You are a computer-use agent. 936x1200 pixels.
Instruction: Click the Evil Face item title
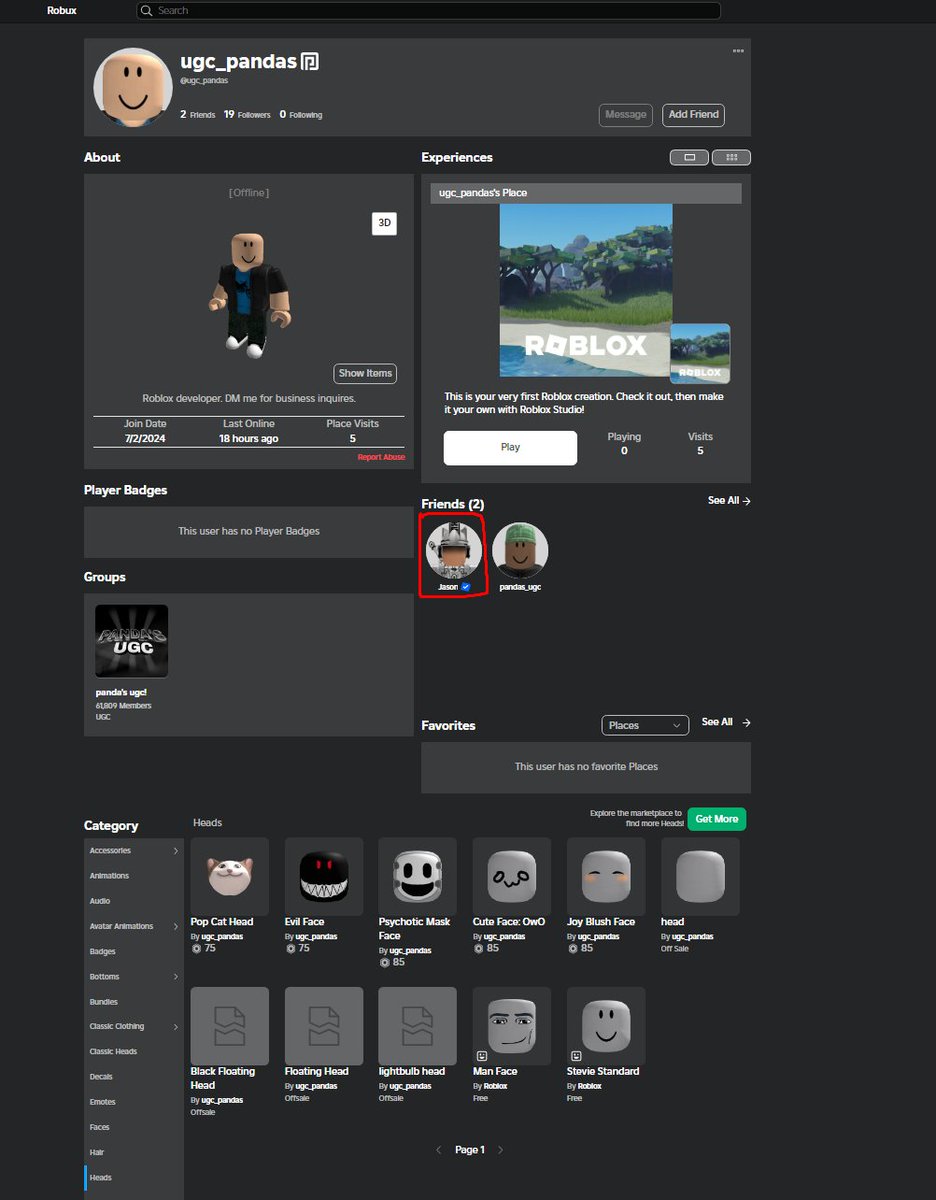305,922
